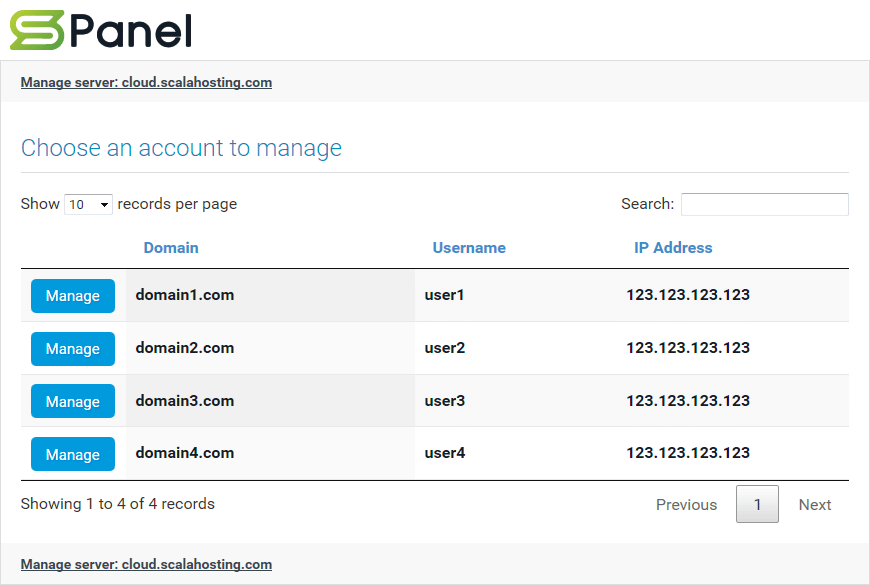Click the bottom Manage server: cloud.scalahosting.com link
The height and width of the screenshot is (585, 870).
[146, 564]
